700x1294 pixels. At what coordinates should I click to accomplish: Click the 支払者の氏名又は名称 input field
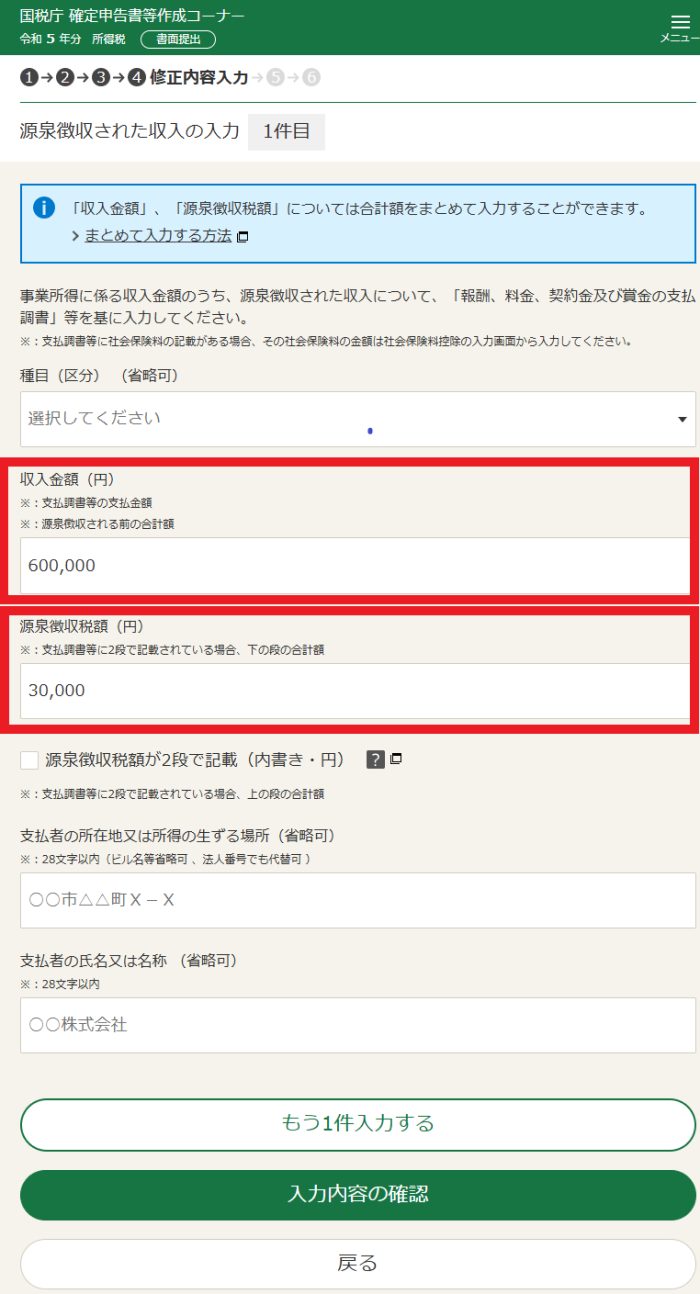358,1025
